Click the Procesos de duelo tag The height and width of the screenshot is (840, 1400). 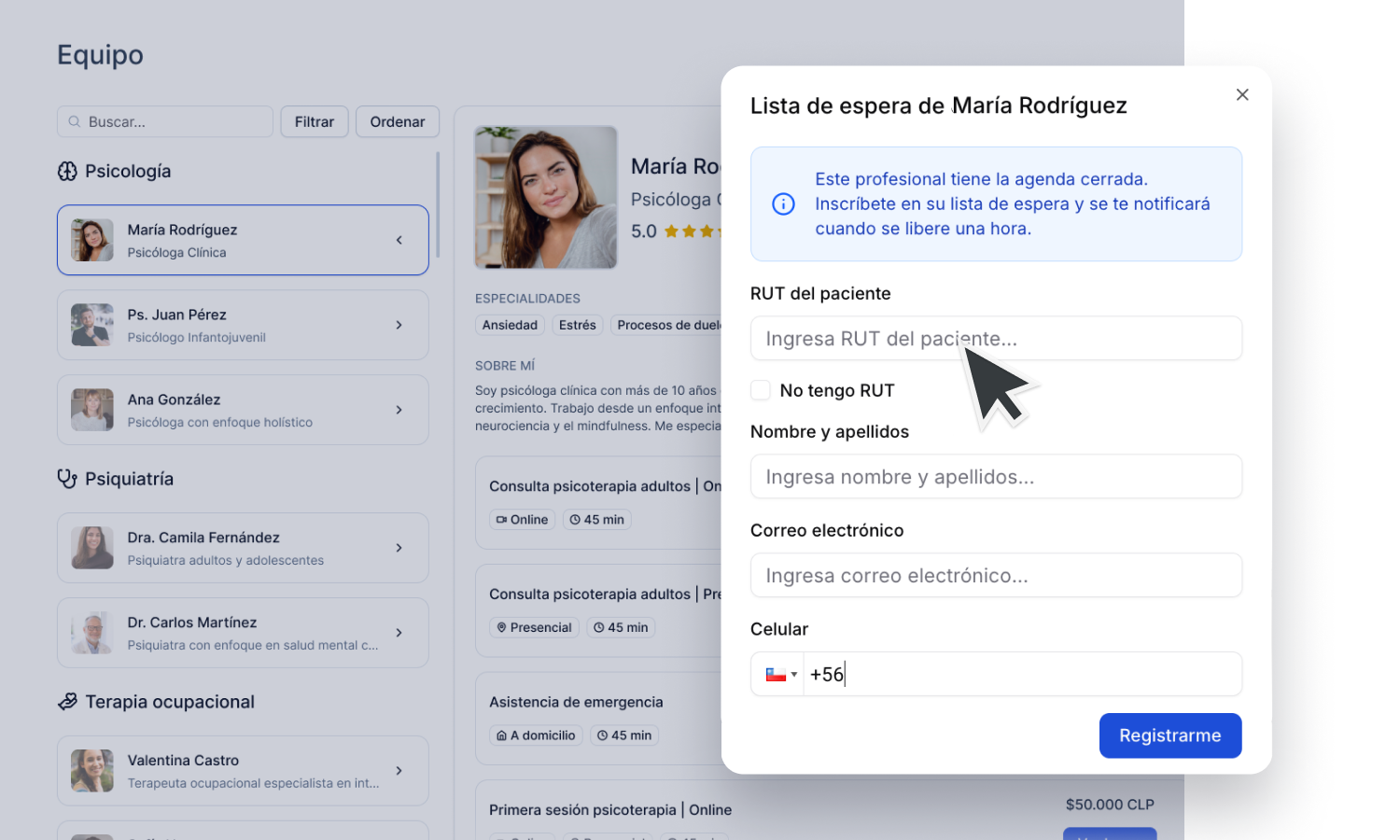pos(666,325)
